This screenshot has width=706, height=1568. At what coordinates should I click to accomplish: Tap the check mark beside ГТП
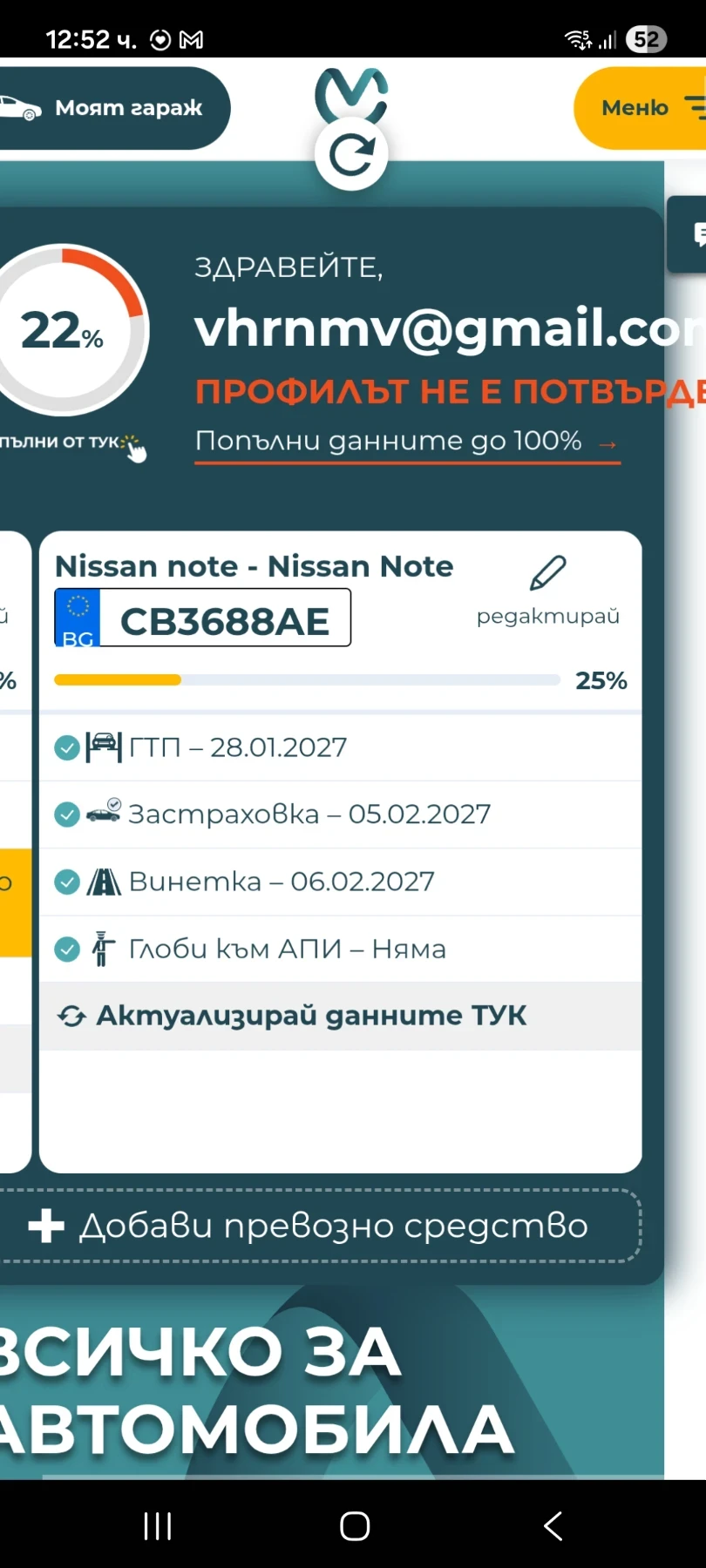tap(67, 747)
